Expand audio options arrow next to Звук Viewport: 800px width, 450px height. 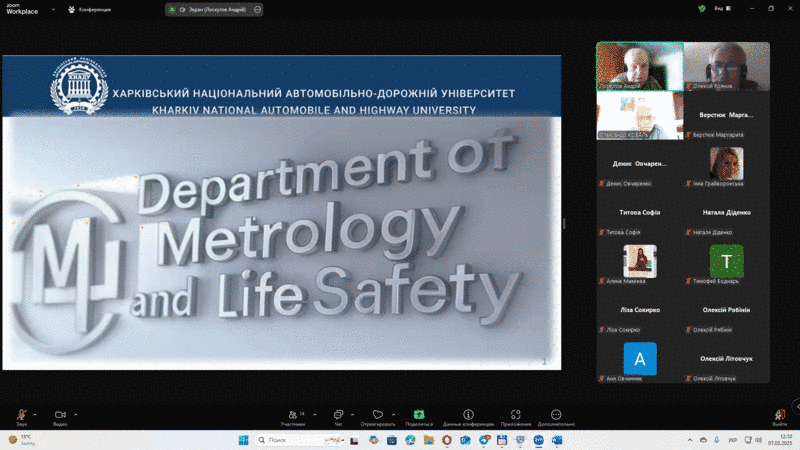pos(35,415)
